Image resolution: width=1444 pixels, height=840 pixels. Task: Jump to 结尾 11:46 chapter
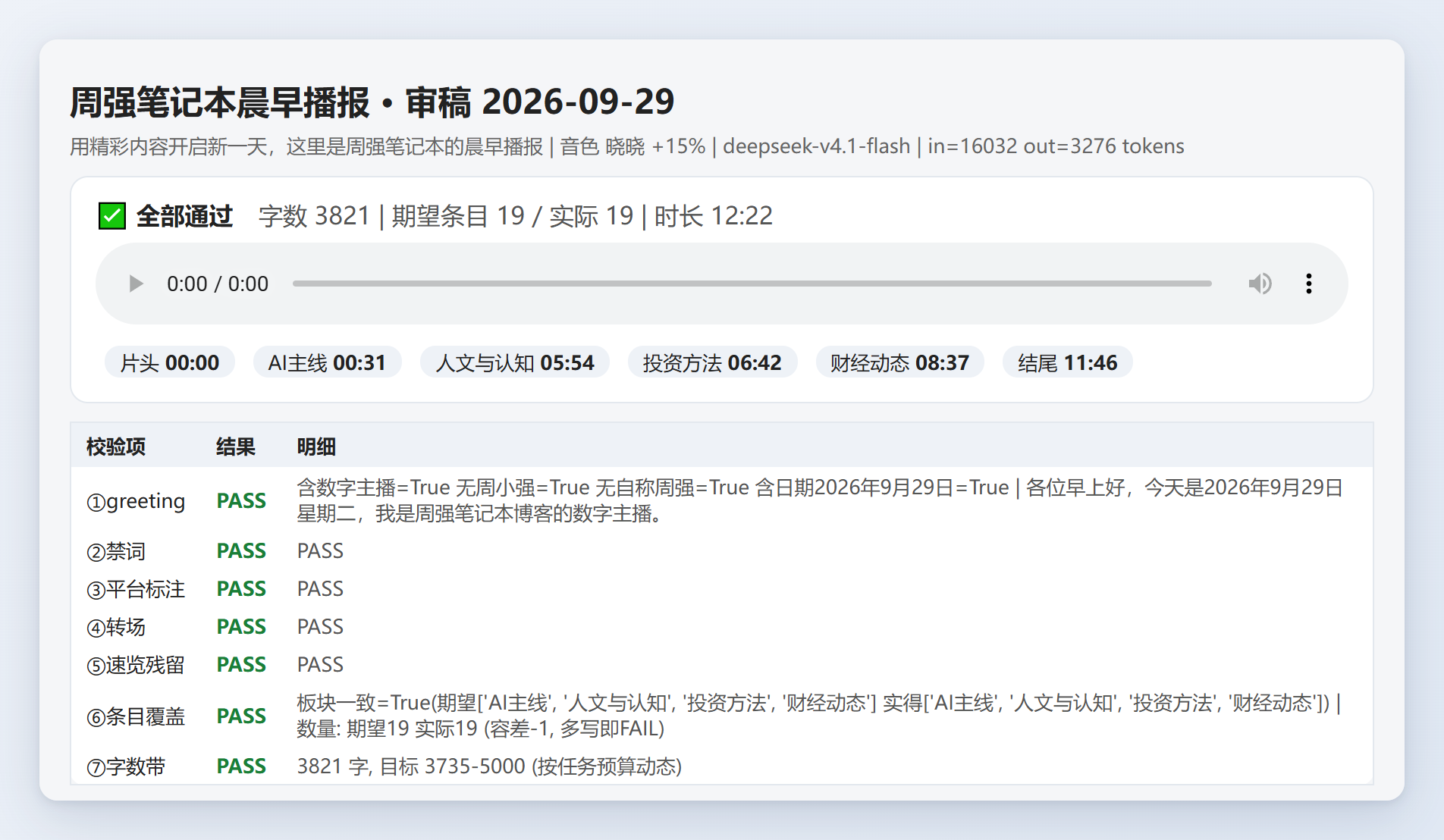point(1067,362)
